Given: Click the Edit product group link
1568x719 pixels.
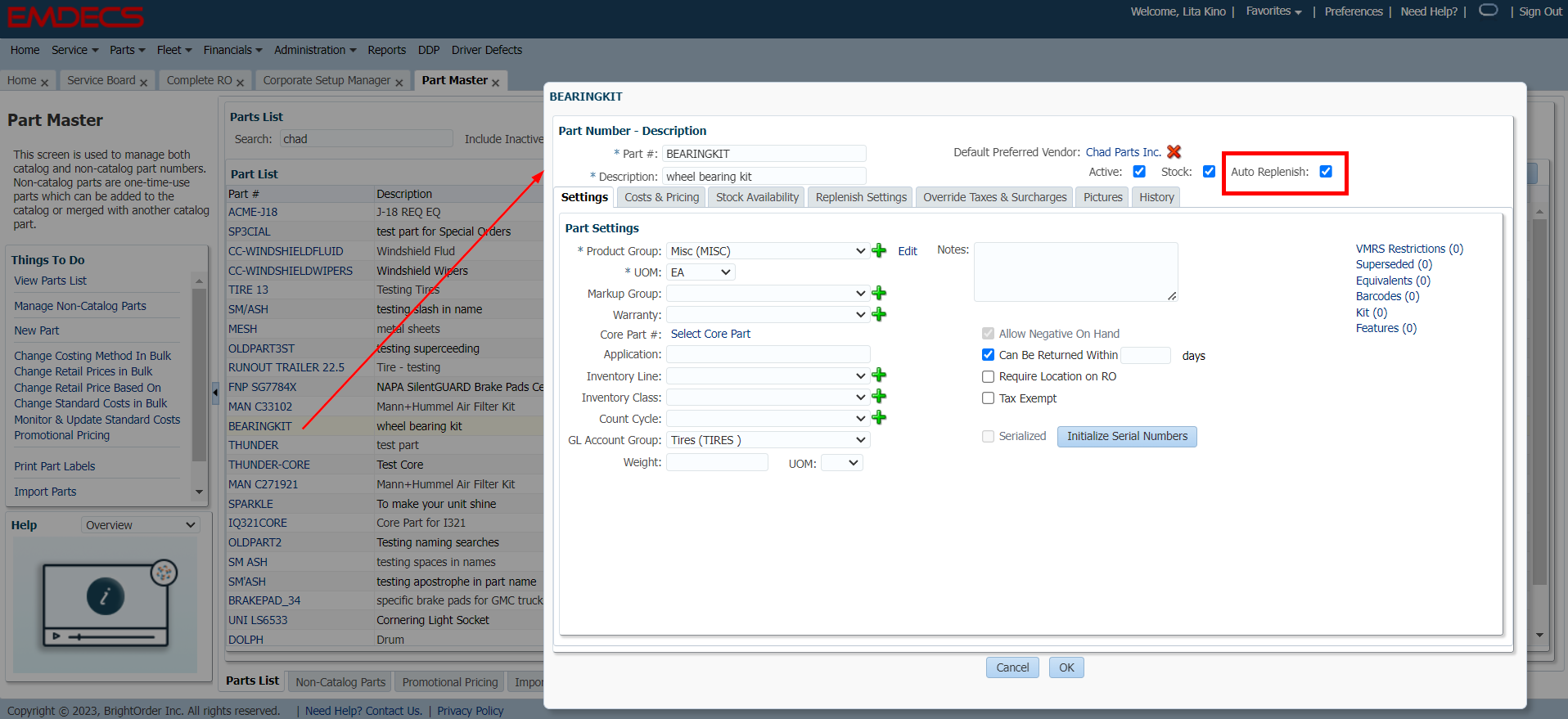Looking at the screenshot, I should pyautogui.click(x=908, y=251).
